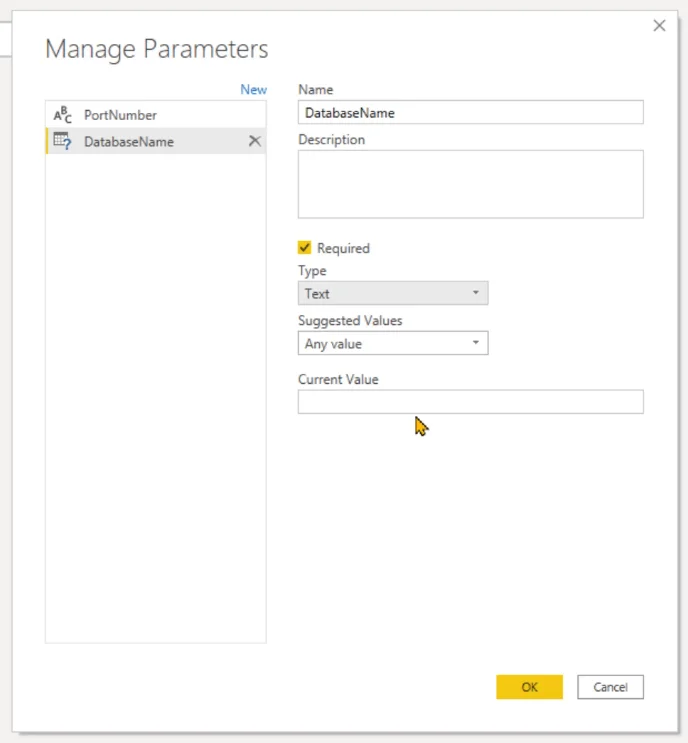Select DatabaseName in the parameter list
Screen dimensions: 688x743
pyautogui.click(x=155, y=141)
